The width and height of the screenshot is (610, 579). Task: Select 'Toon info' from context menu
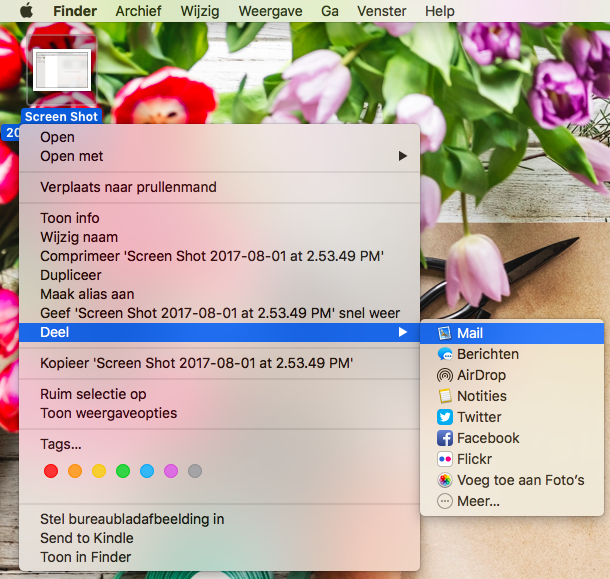(x=70, y=218)
